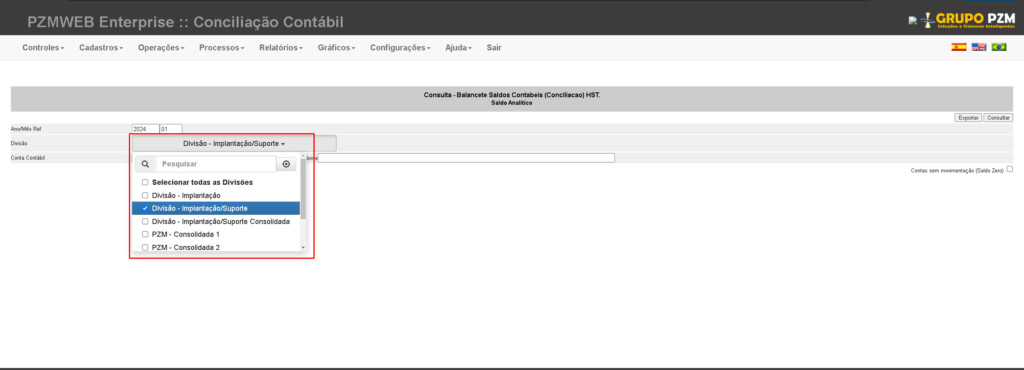This screenshot has width=1024, height=370.
Task: Click the Consultar button
Action: click(x=999, y=117)
